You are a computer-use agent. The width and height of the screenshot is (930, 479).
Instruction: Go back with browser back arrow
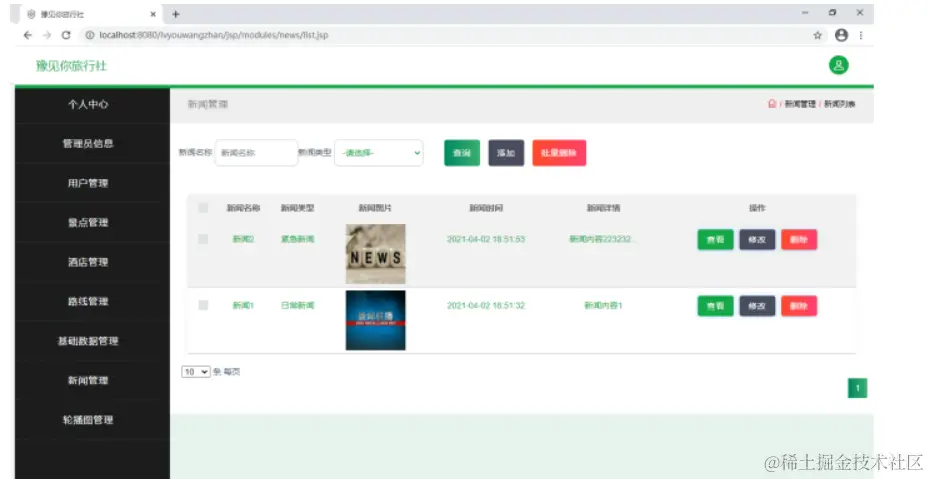tap(28, 35)
